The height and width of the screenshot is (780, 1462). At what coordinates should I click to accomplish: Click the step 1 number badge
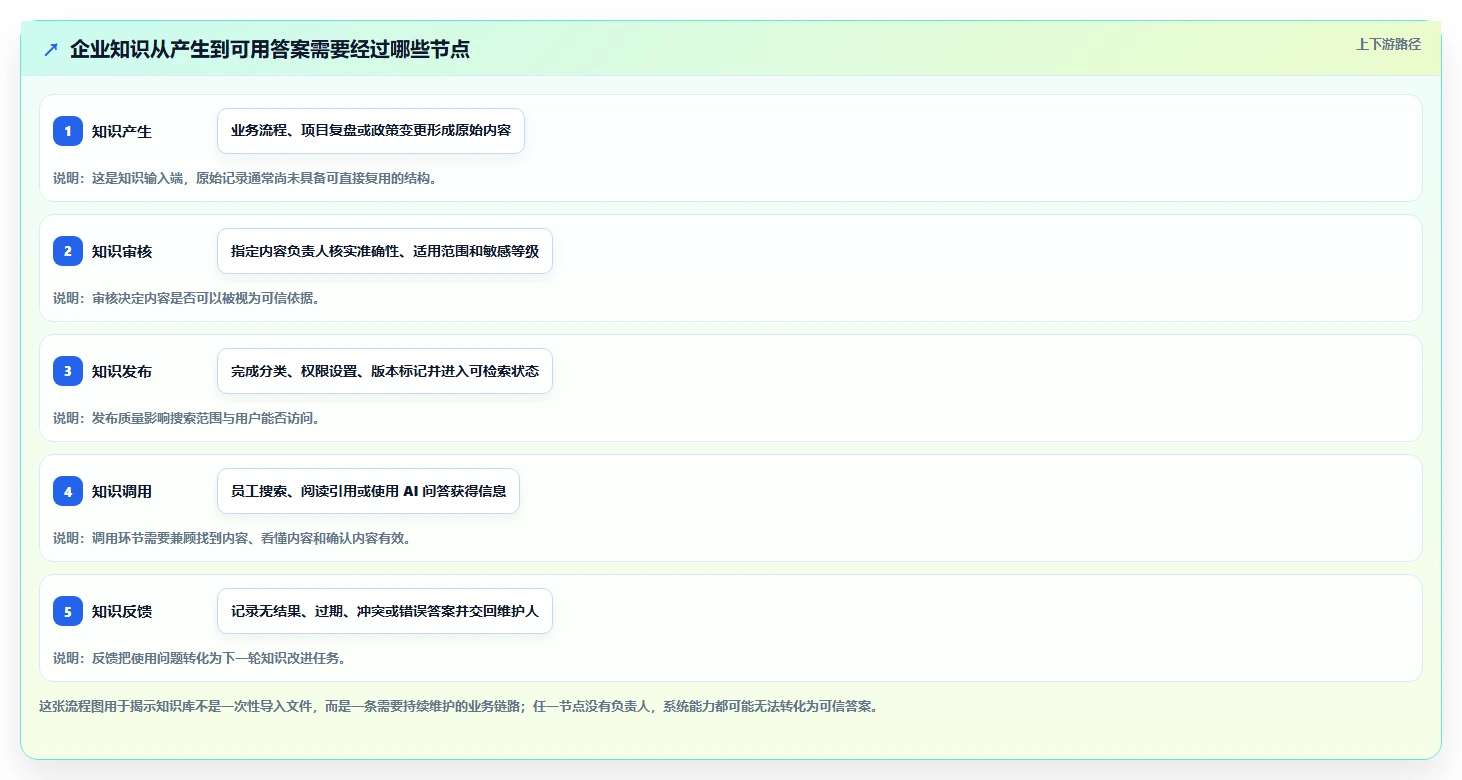(68, 131)
